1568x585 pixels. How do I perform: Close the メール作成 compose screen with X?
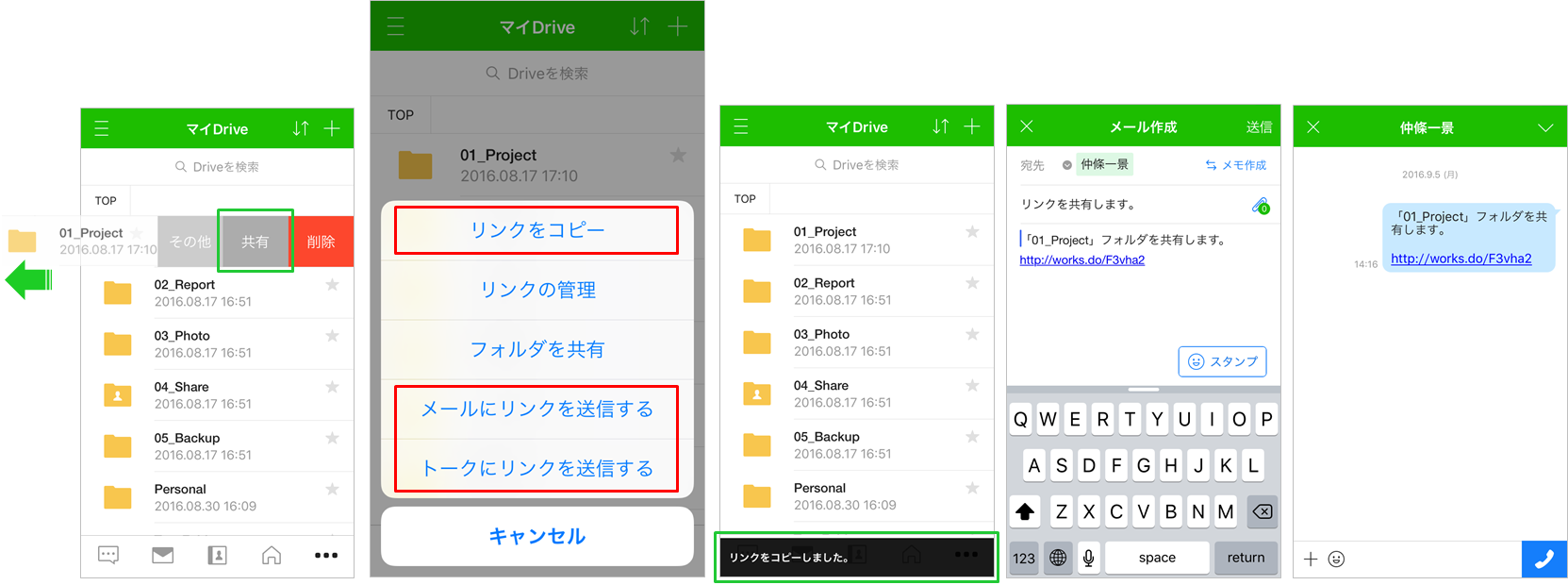(x=1027, y=126)
